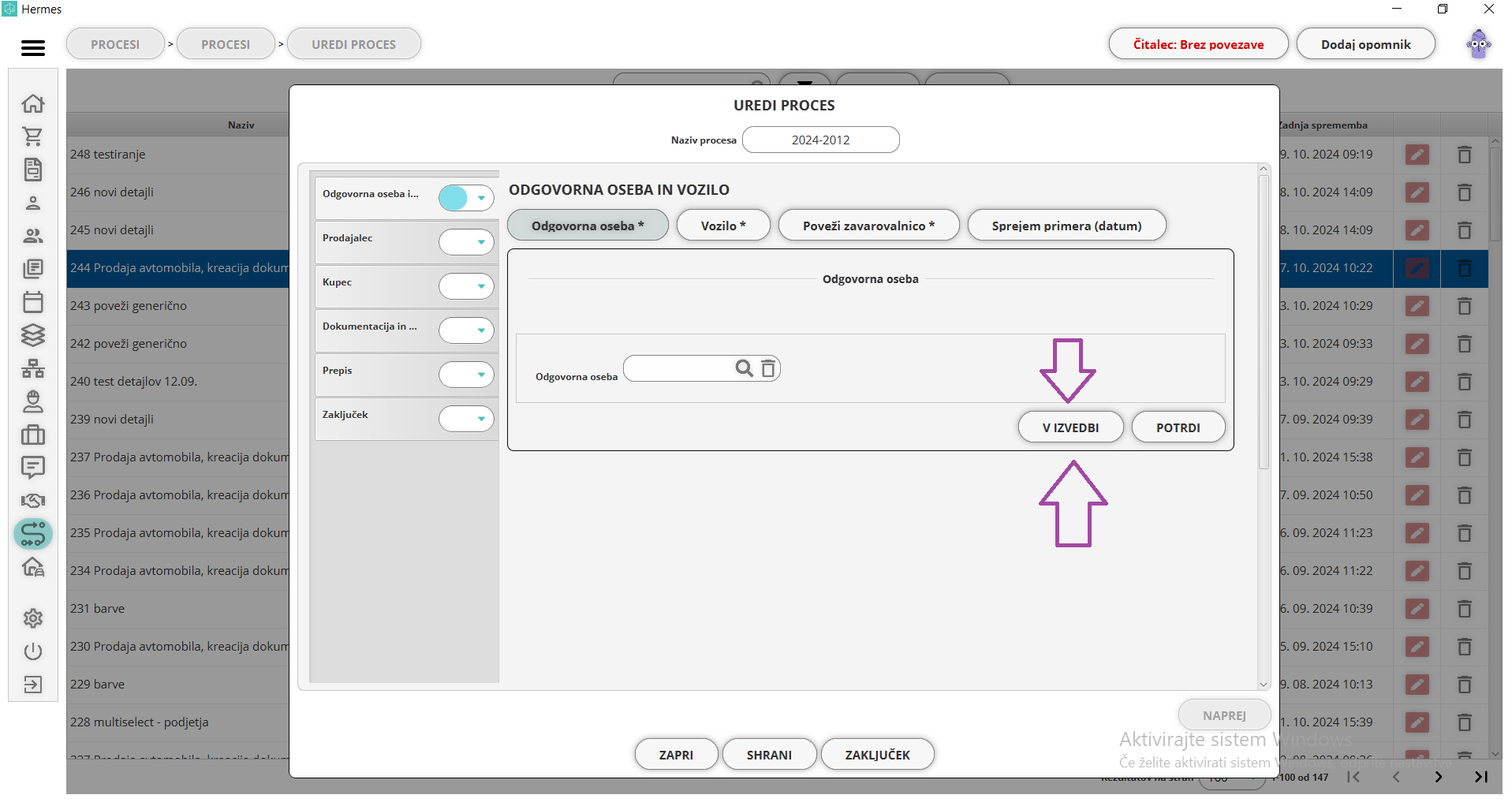This screenshot has height=806, width=1512.
Task: Open the chat message sidebar icon
Action: 33,468
